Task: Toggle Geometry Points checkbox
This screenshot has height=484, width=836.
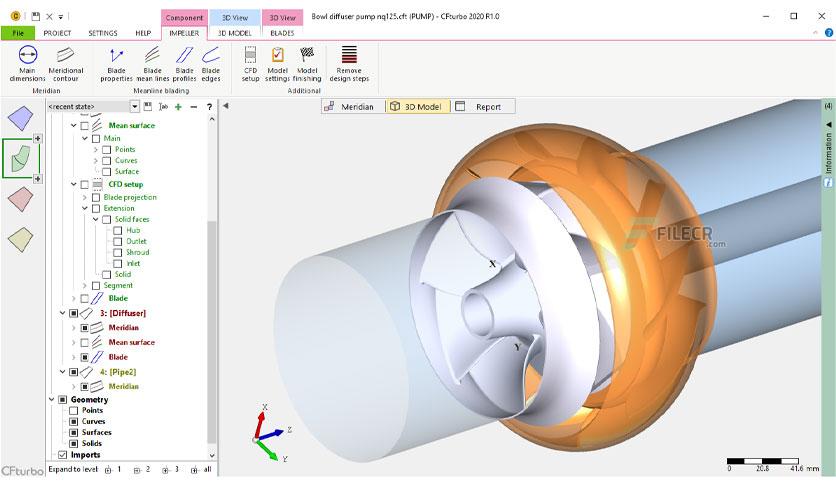Action: [74, 410]
